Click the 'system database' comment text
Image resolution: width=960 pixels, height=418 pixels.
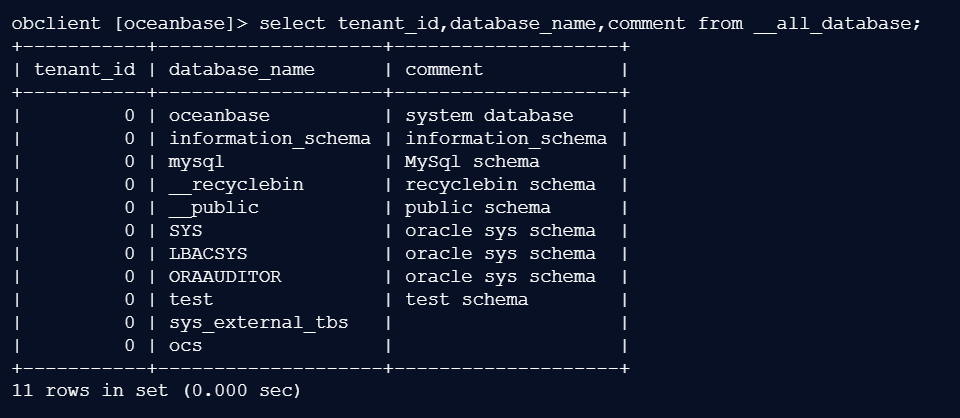pyautogui.click(x=489, y=115)
